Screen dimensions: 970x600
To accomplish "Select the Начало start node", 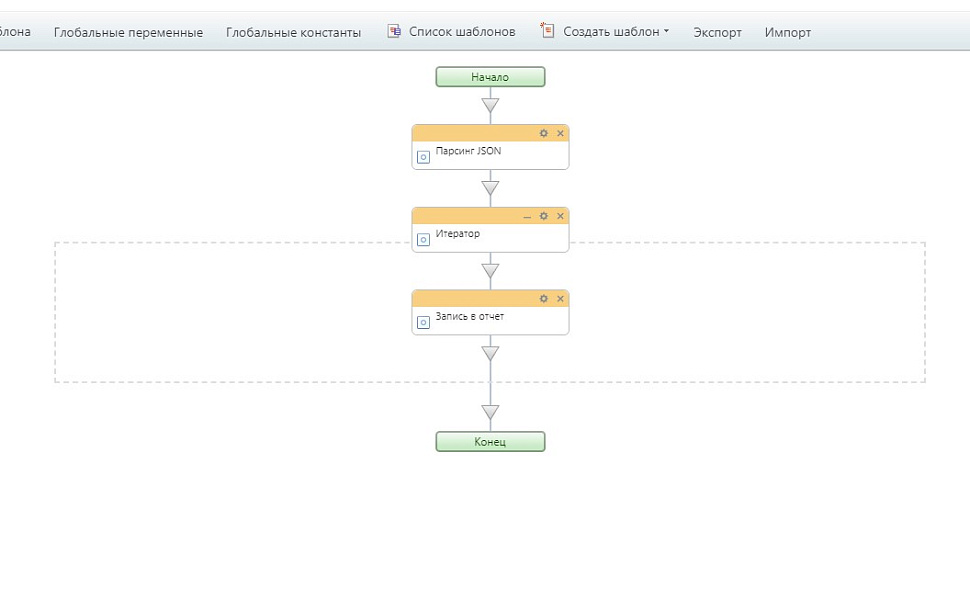I will 490,77.
